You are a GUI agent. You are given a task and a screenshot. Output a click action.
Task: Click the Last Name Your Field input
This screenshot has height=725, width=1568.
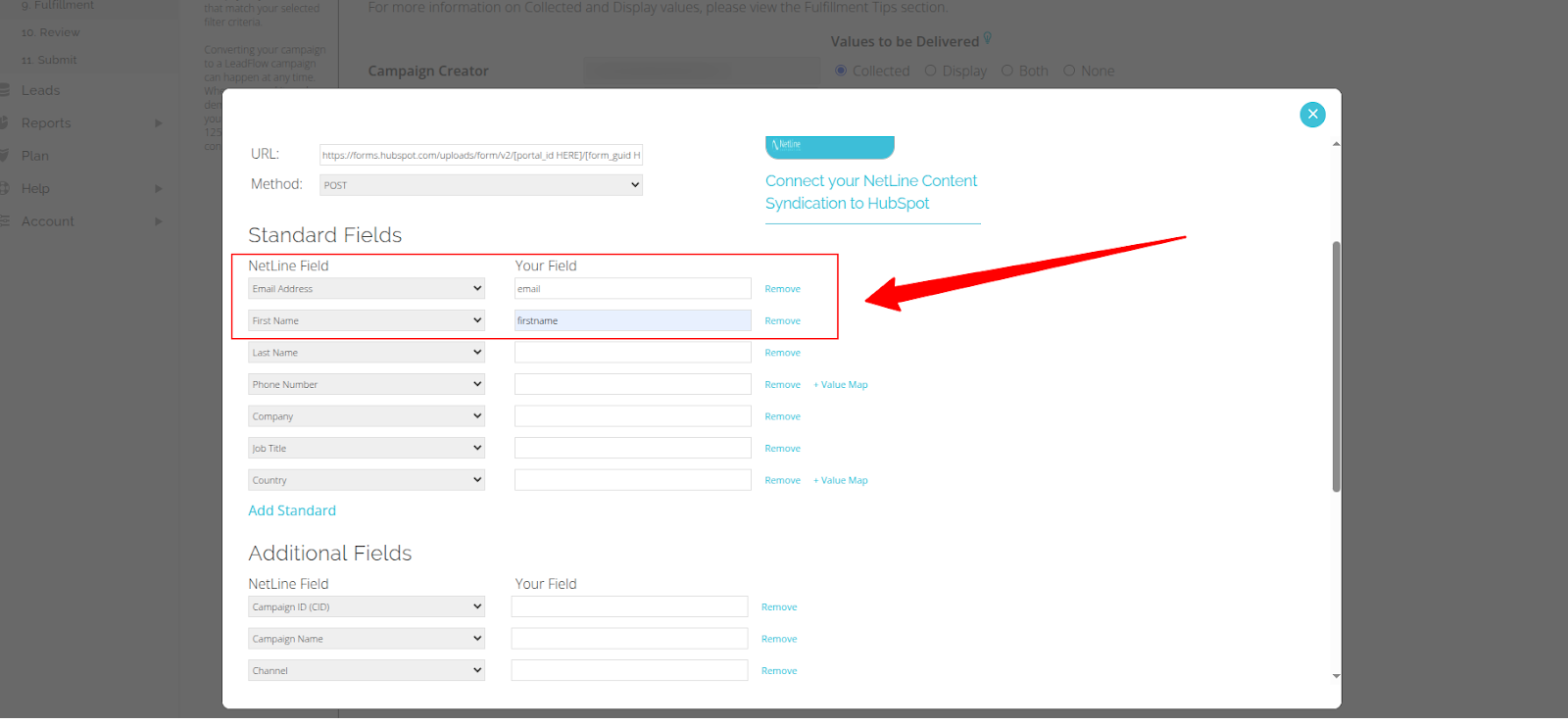click(632, 353)
